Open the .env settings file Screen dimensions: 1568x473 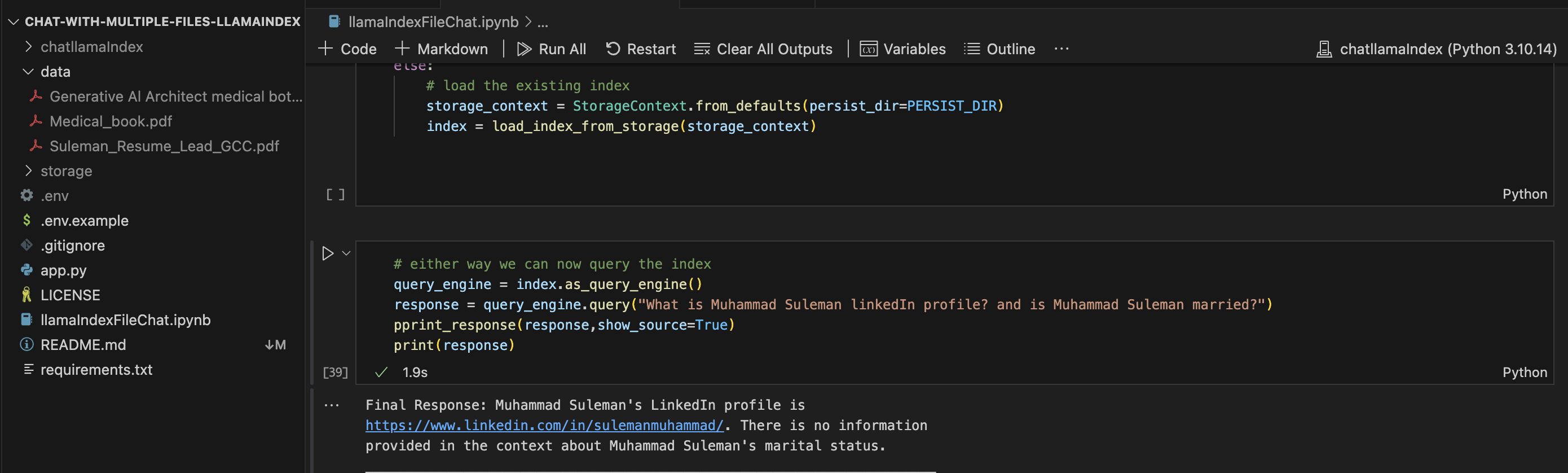54,196
